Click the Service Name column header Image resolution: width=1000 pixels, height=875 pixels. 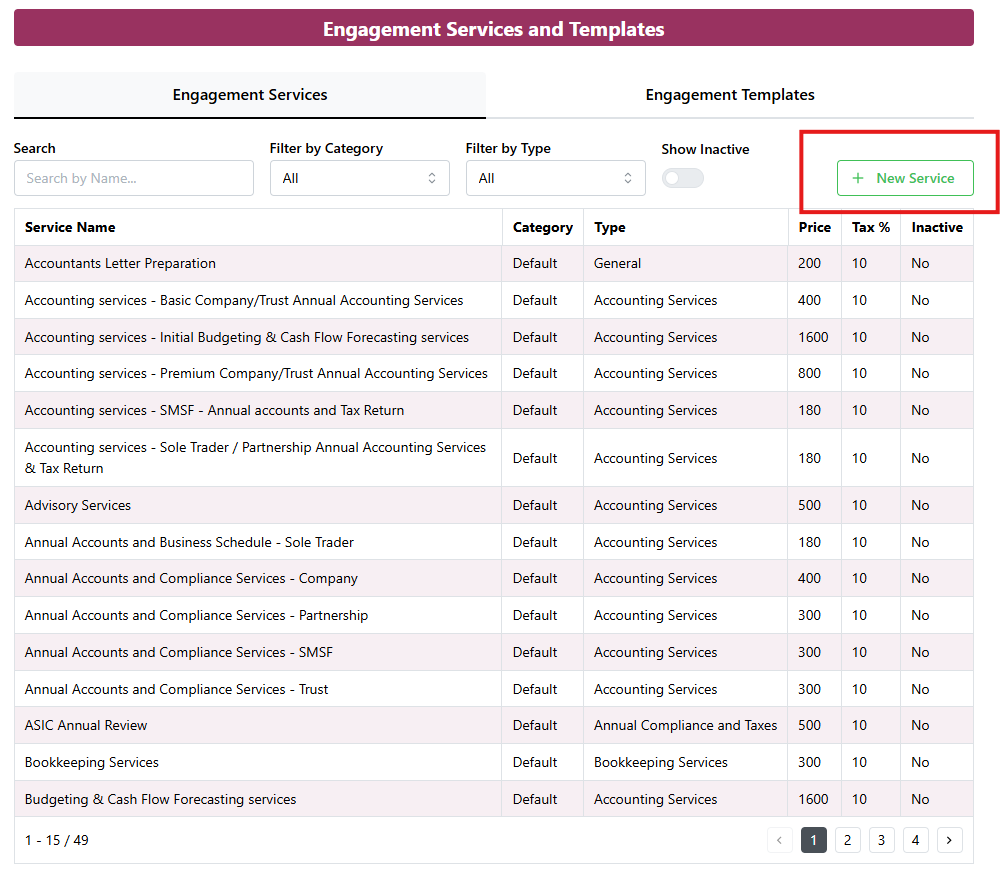click(70, 227)
